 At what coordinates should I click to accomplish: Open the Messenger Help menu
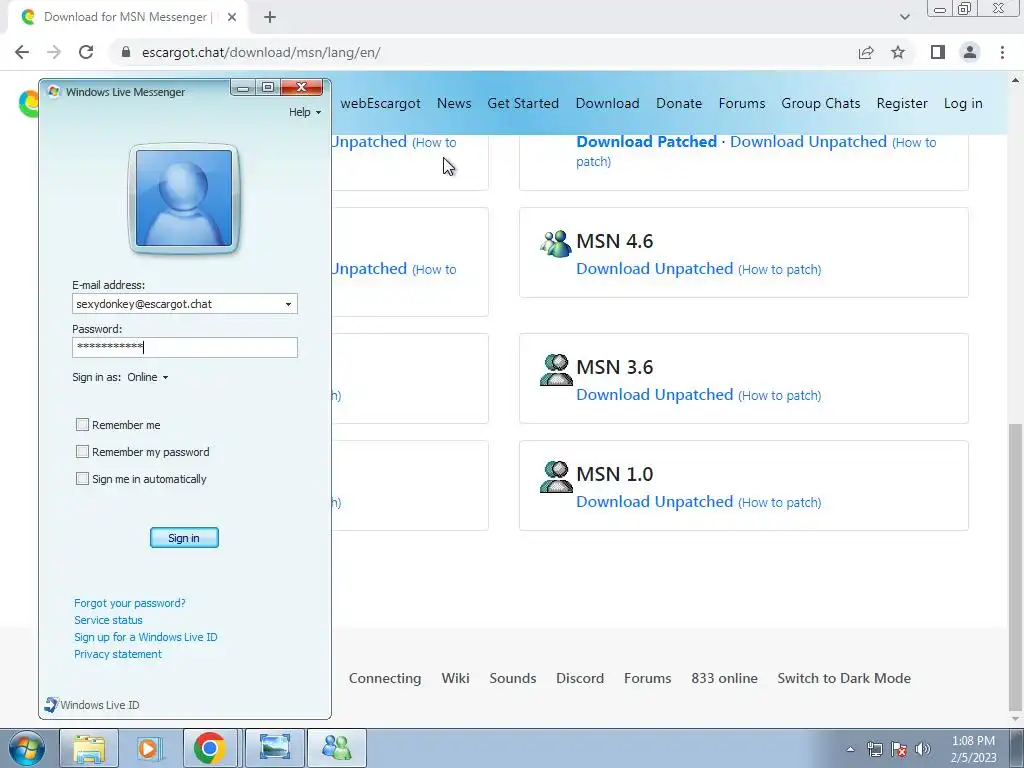(305, 112)
